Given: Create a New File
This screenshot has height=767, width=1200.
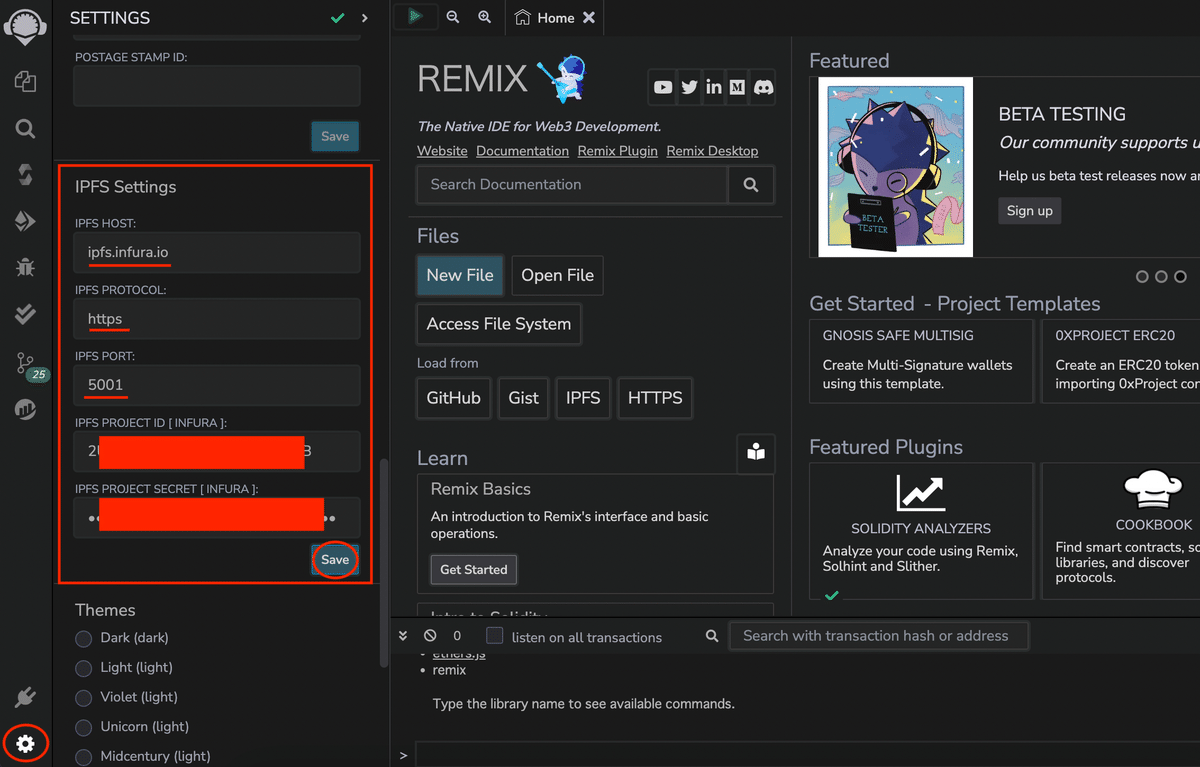Looking at the screenshot, I should pyautogui.click(x=460, y=275).
